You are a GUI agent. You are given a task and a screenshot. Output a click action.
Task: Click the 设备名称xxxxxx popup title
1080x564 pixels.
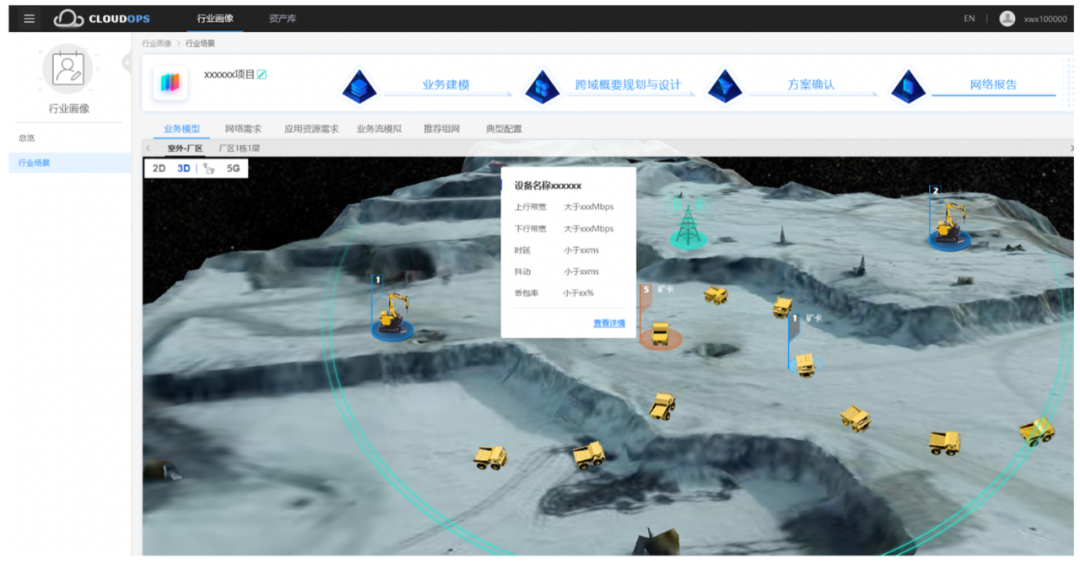pyautogui.click(x=548, y=186)
